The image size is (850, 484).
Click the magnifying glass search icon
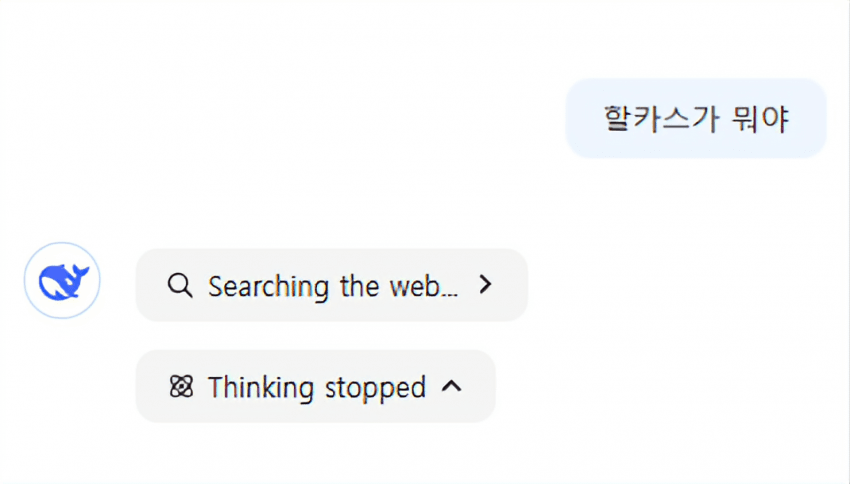(180, 286)
